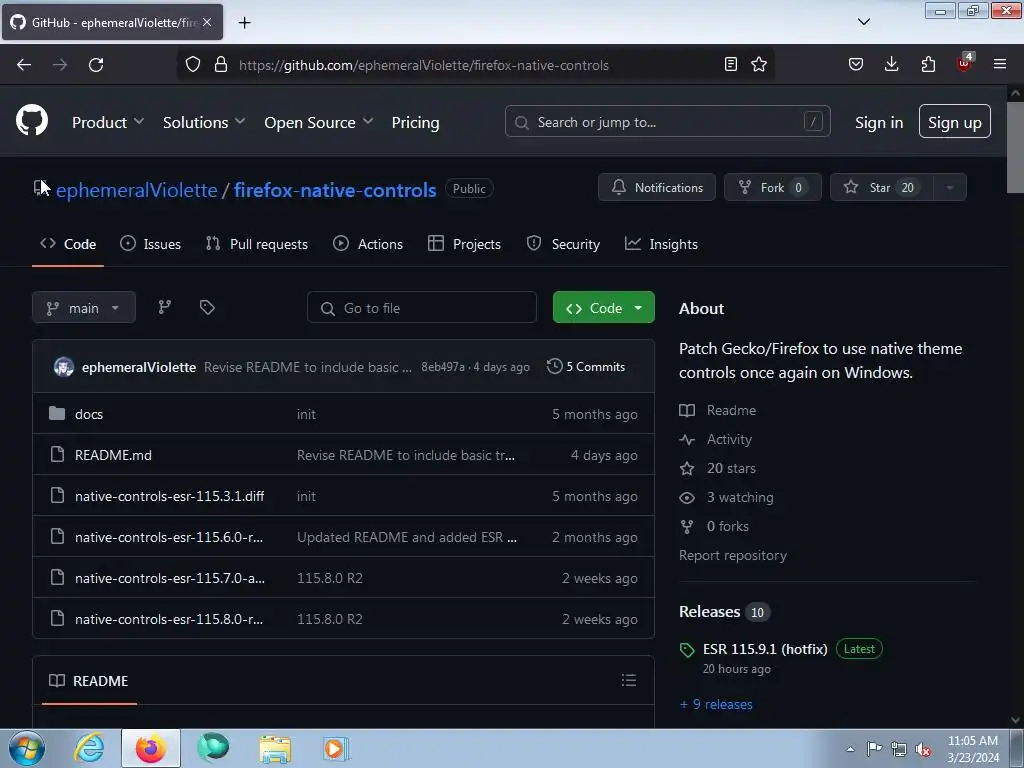Open the README outline list icon

(629, 680)
